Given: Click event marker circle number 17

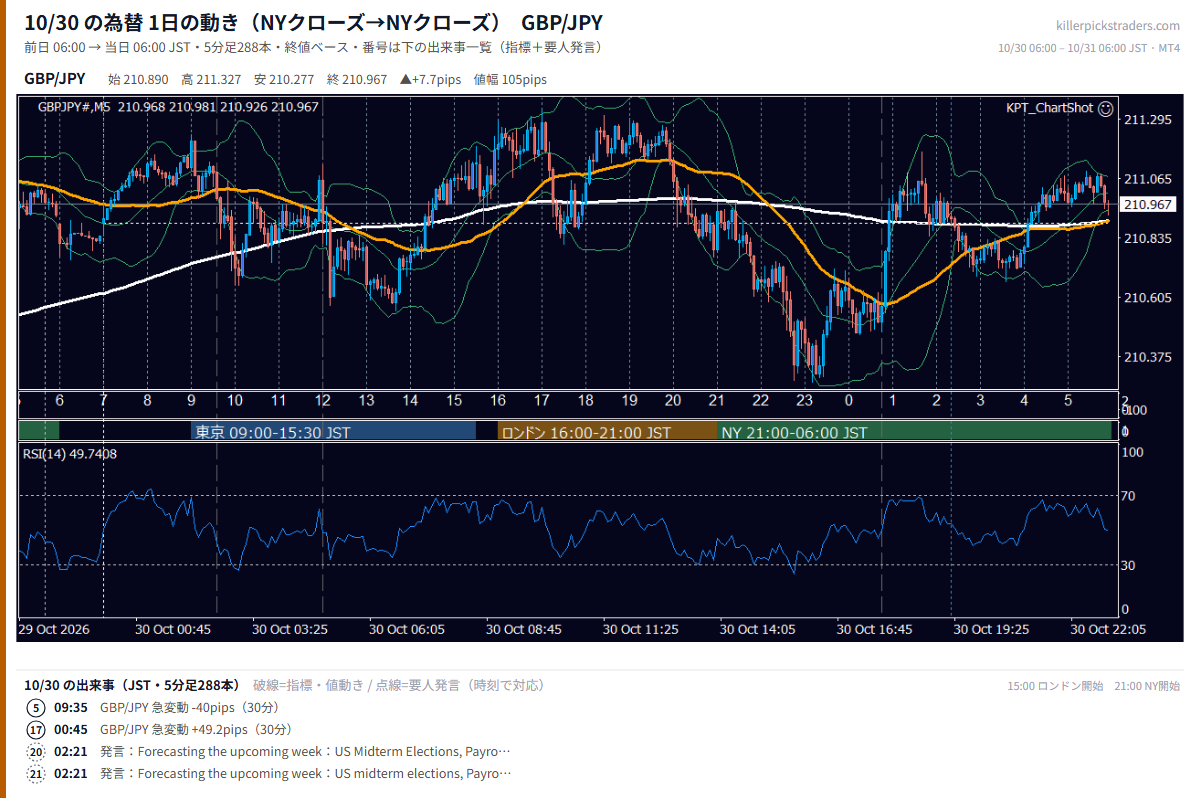Looking at the screenshot, I should click(36, 729).
